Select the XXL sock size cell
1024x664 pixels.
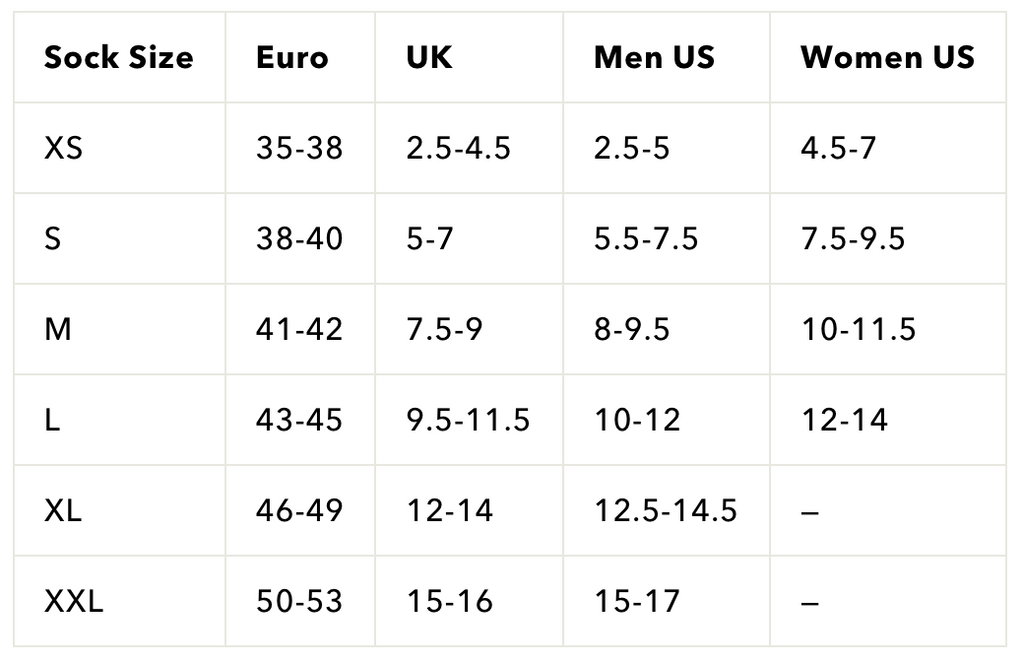(74, 601)
